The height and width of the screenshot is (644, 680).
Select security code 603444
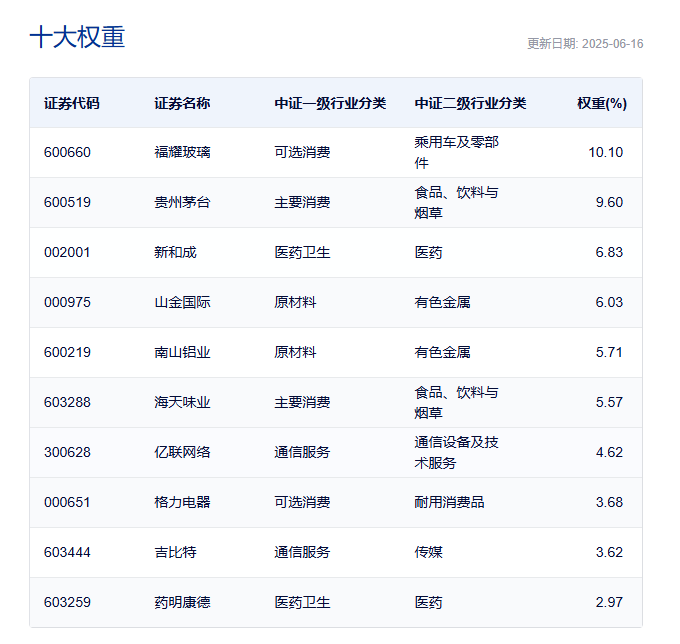(67, 552)
